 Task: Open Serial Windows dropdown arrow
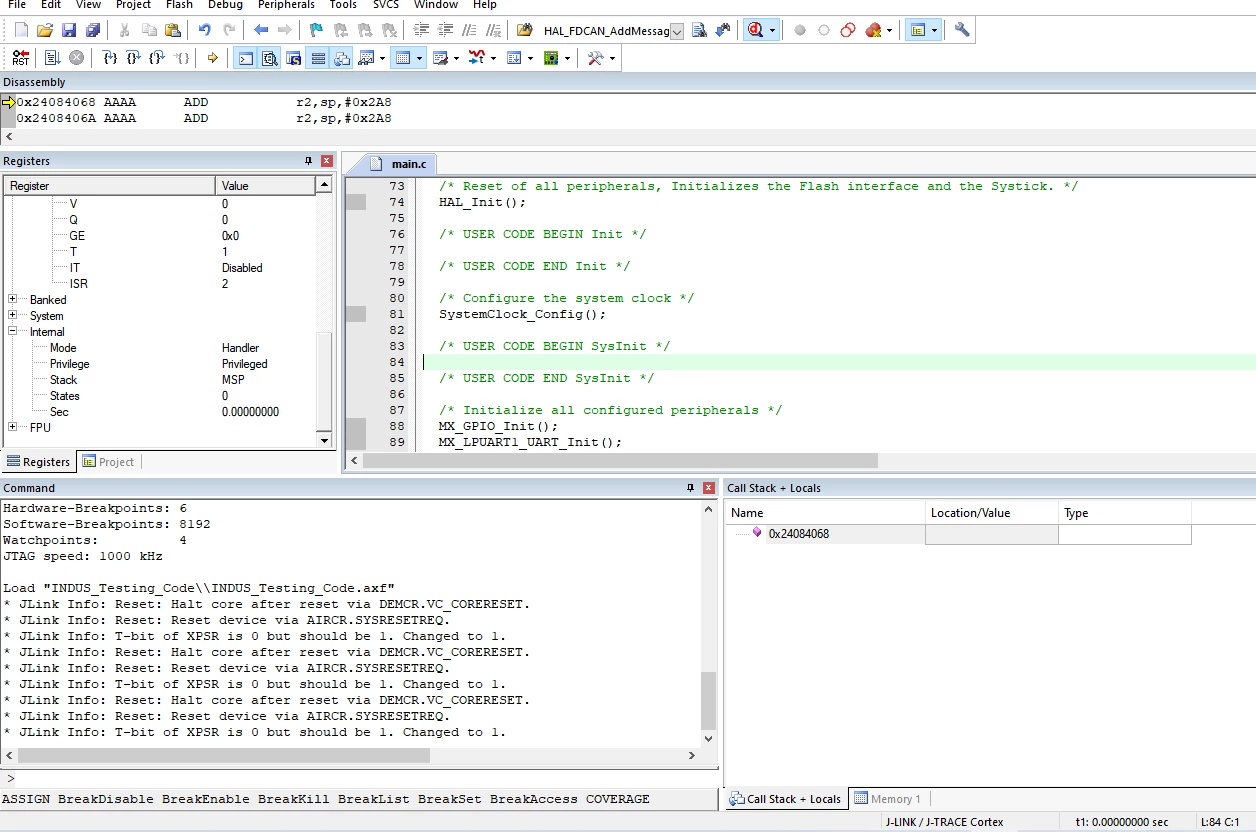point(456,58)
